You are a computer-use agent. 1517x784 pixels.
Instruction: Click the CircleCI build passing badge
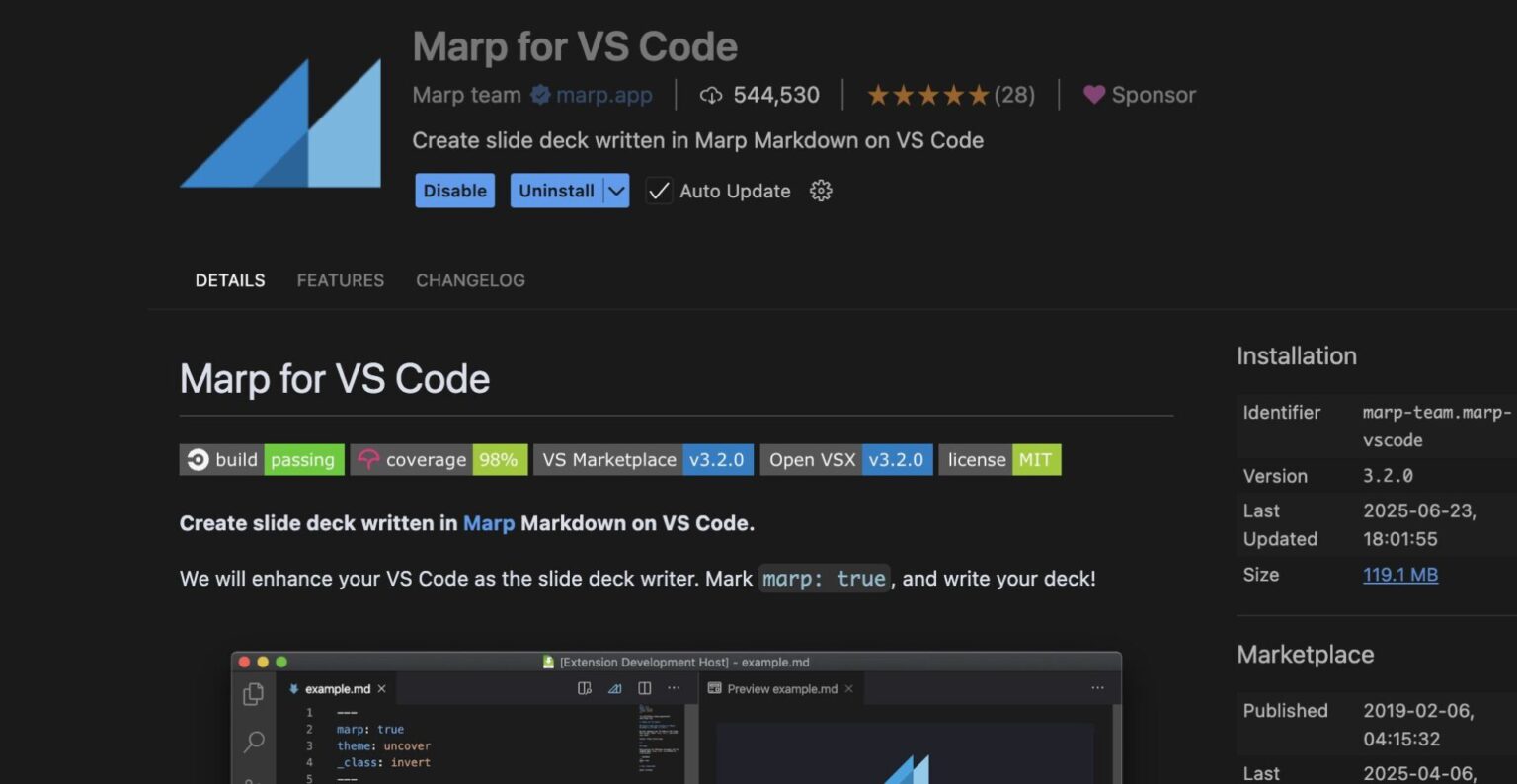(x=262, y=460)
